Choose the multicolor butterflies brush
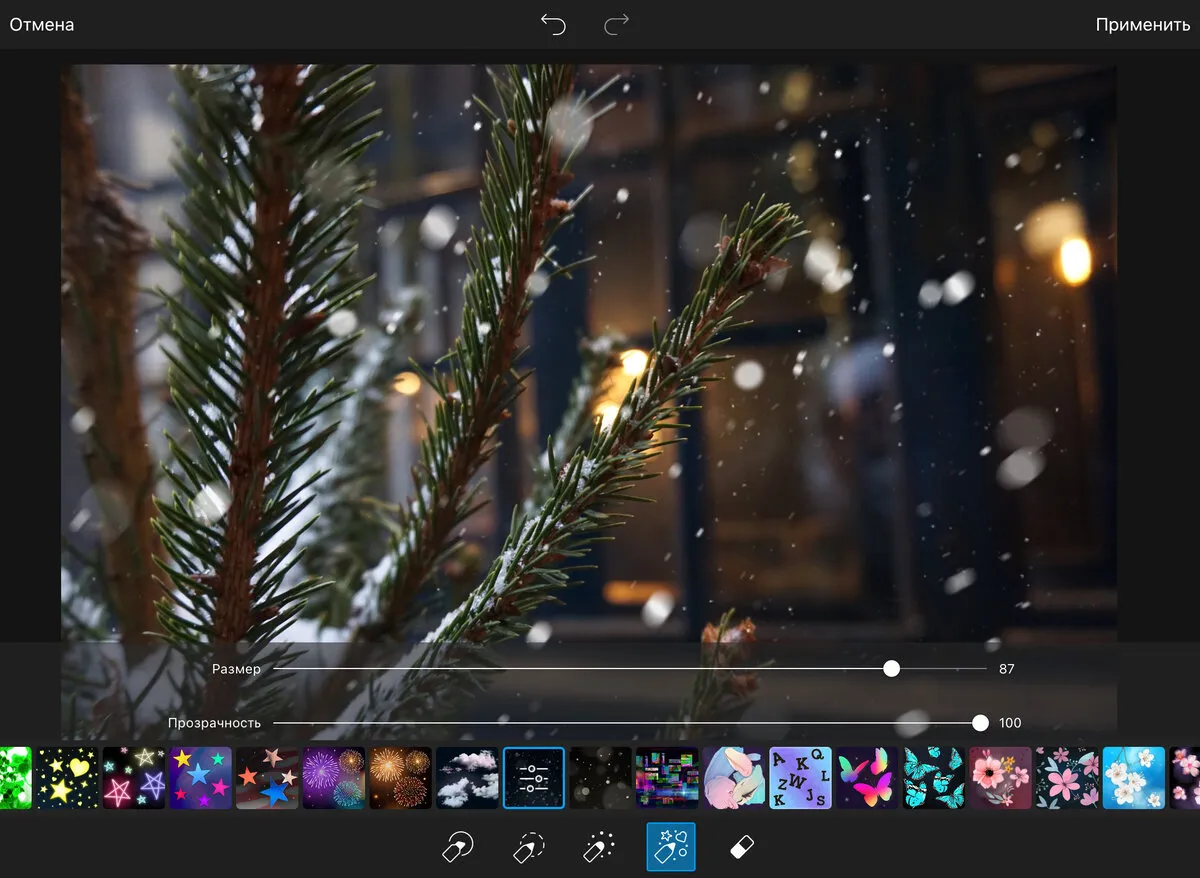1200x878 pixels. tap(867, 778)
